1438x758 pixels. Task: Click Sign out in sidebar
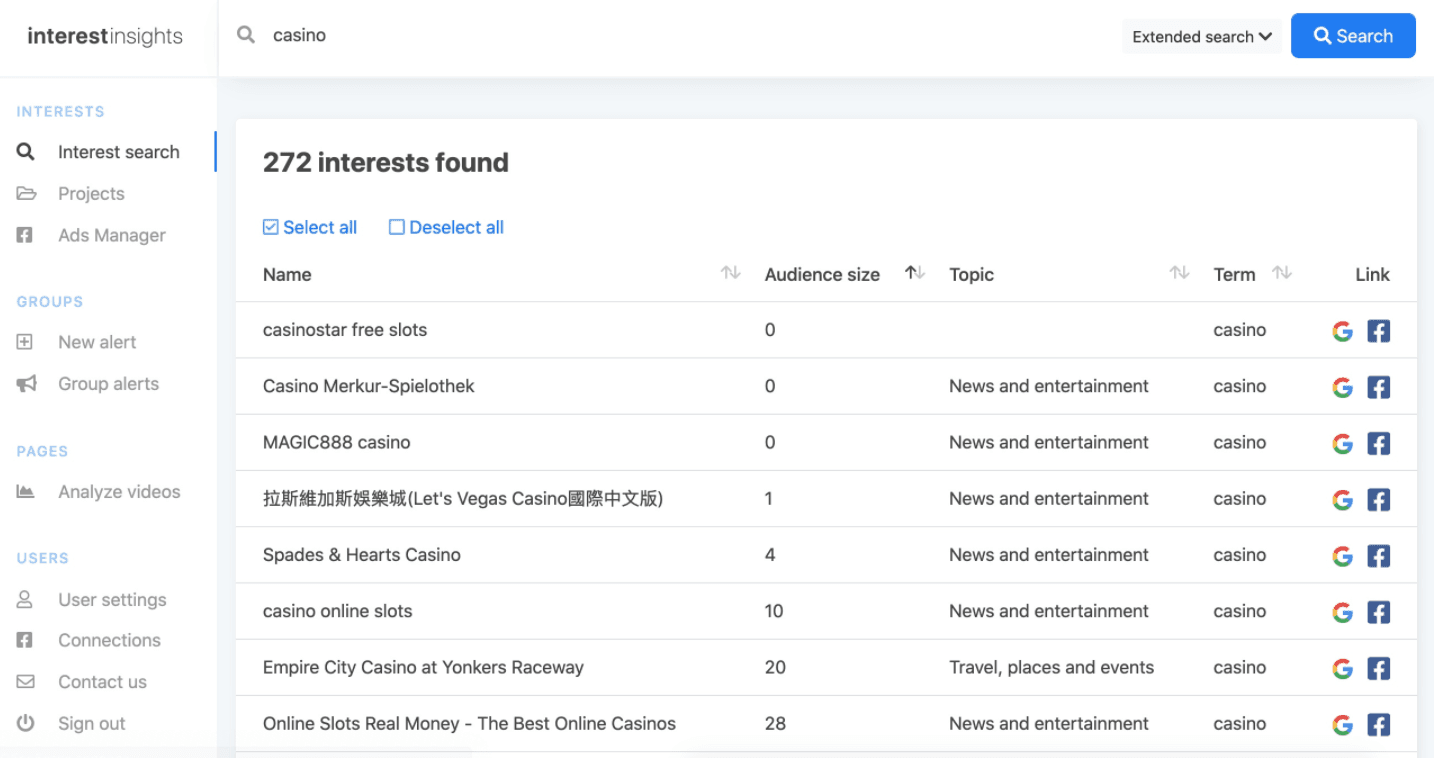[92, 723]
